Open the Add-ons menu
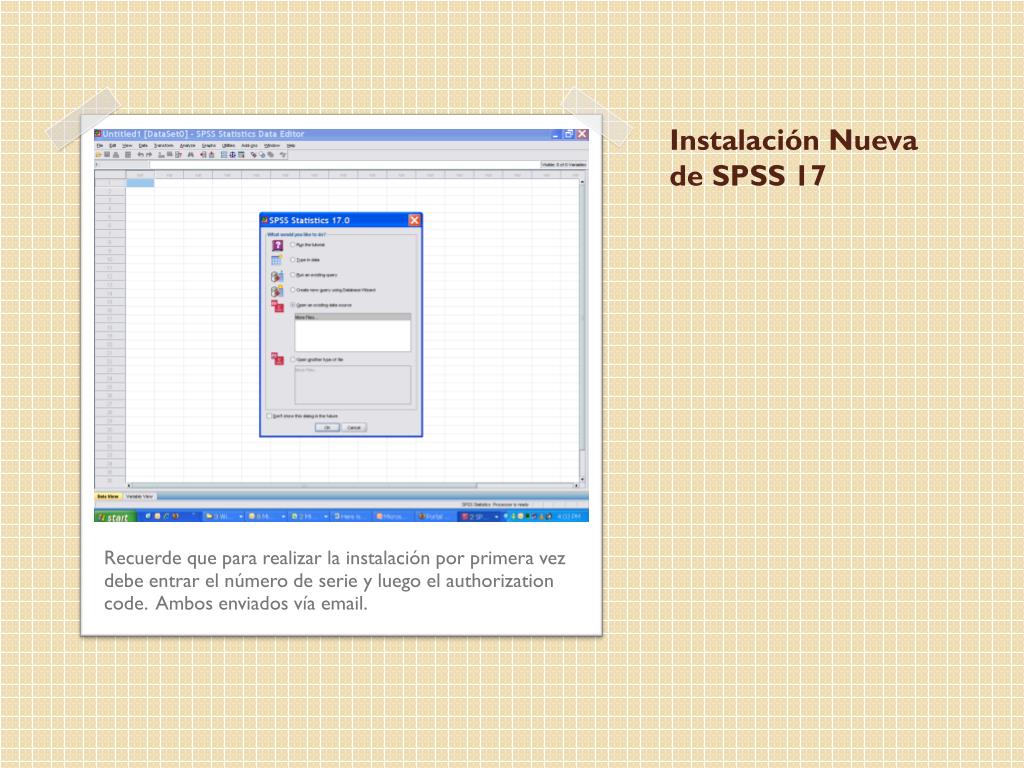 click(x=249, y=146)
